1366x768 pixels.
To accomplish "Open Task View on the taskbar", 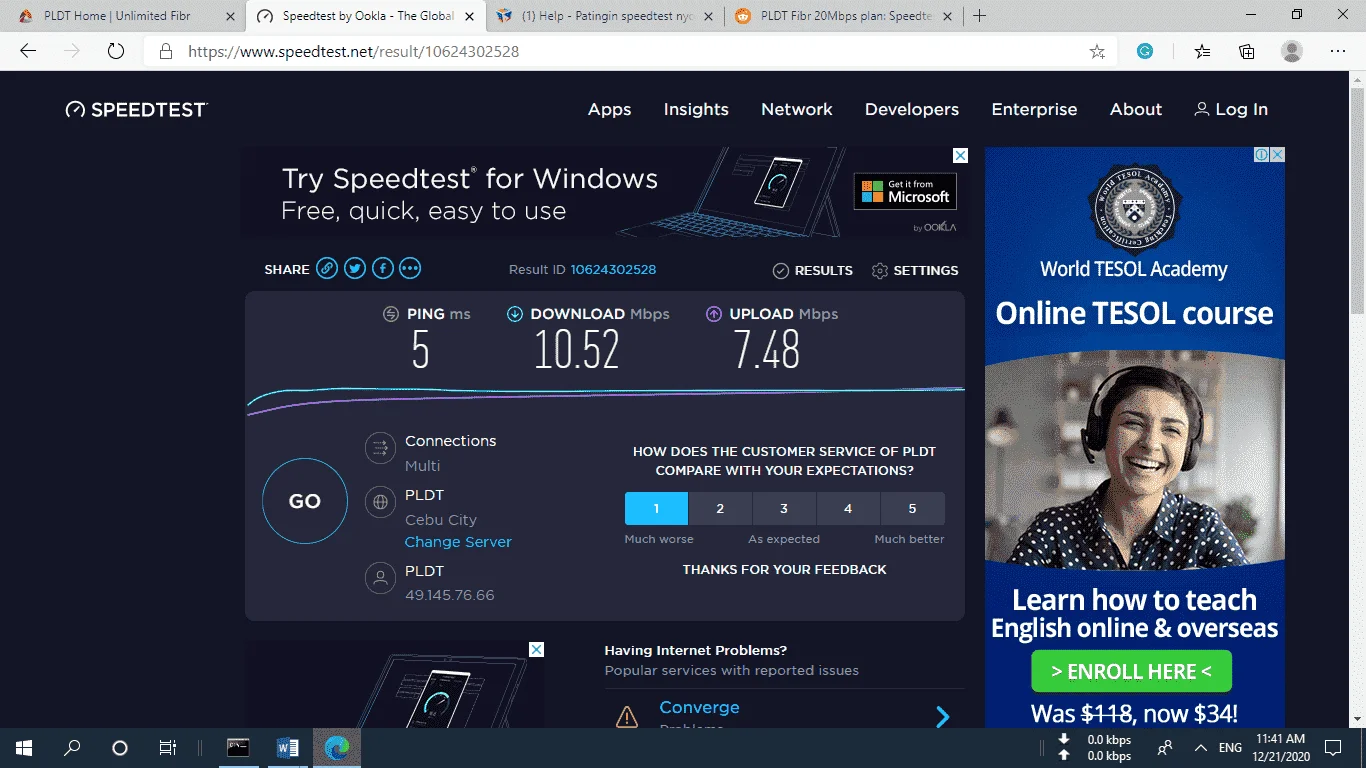I will pyautogui.click(x=167, y=748).
